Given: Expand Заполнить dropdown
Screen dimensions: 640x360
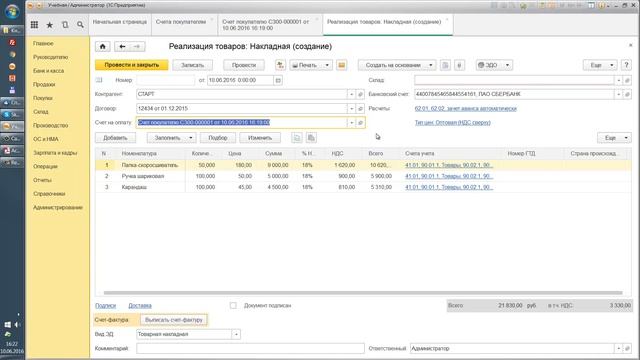Looking at the screenshot, I should pyautogui.click(x=191, y=138).
